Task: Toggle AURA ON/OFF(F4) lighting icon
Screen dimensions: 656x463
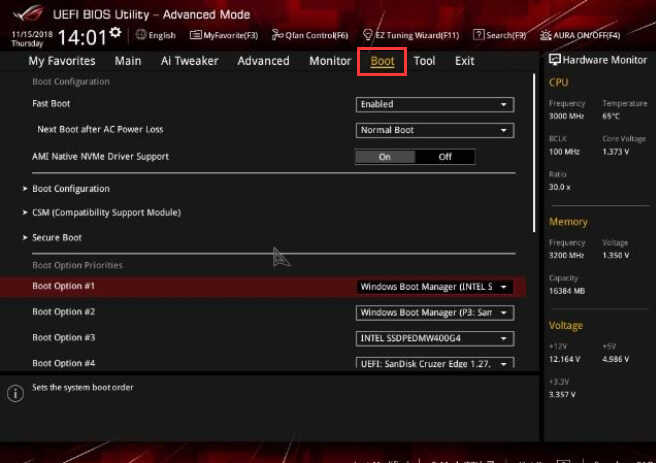Action: 545,35
